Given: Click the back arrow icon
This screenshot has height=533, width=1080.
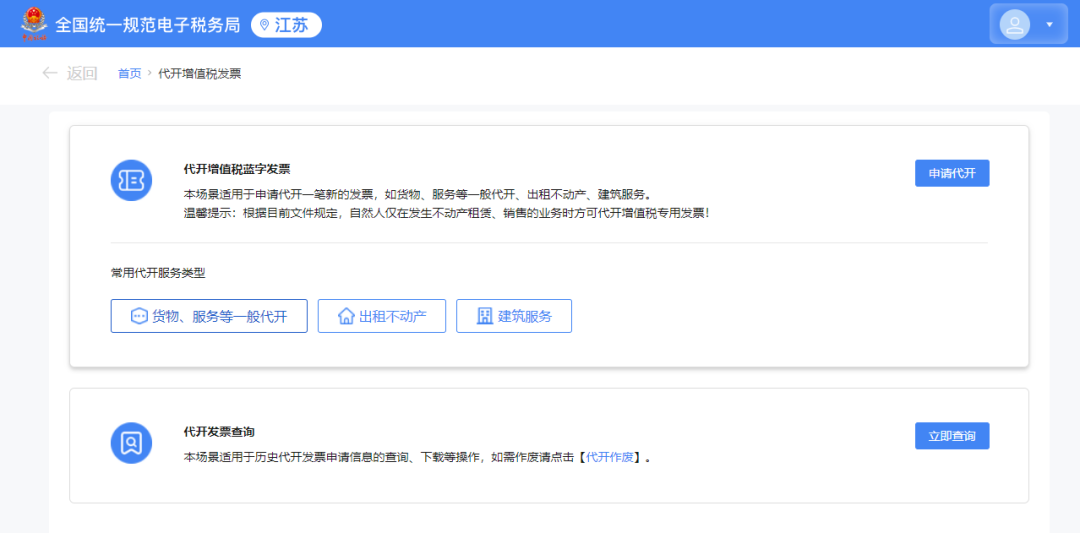Looking at the screenshot, I should click(49, 73).
